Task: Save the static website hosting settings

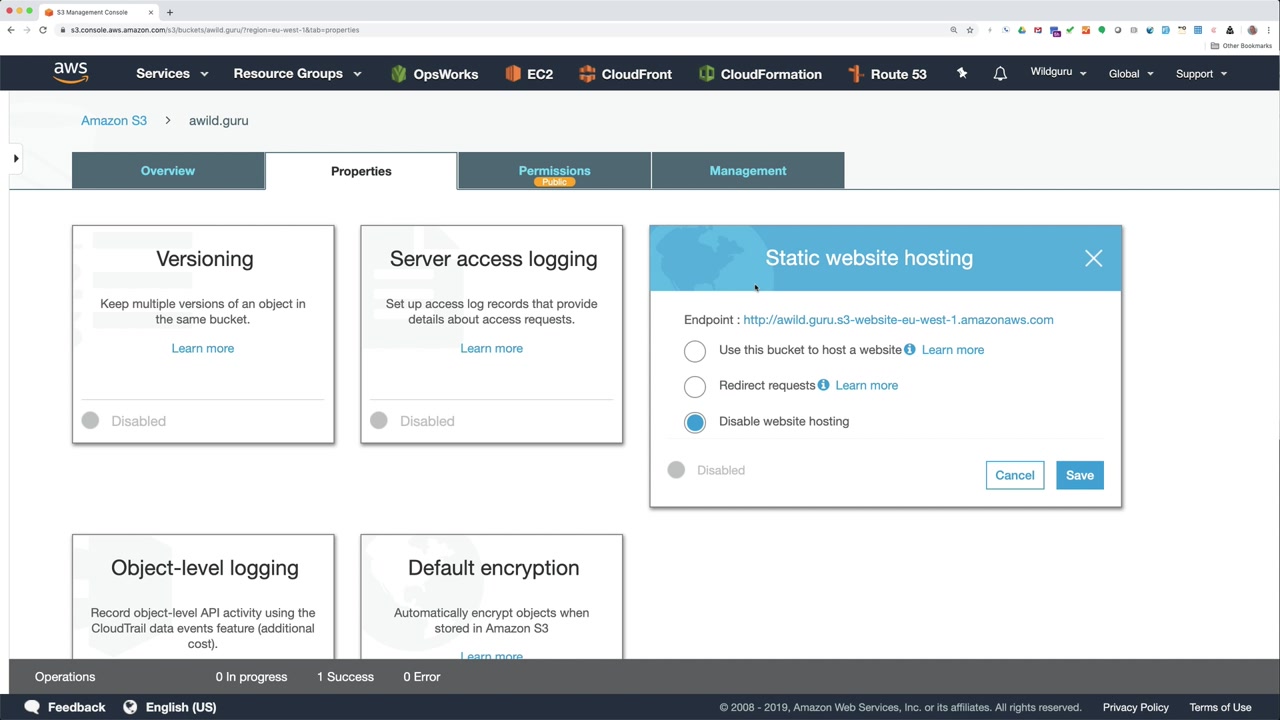Action: [1079, 475]
